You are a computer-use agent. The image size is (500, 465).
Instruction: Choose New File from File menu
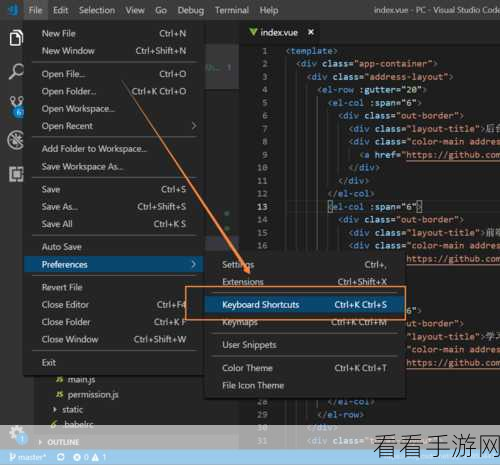(x=114, y=34)
